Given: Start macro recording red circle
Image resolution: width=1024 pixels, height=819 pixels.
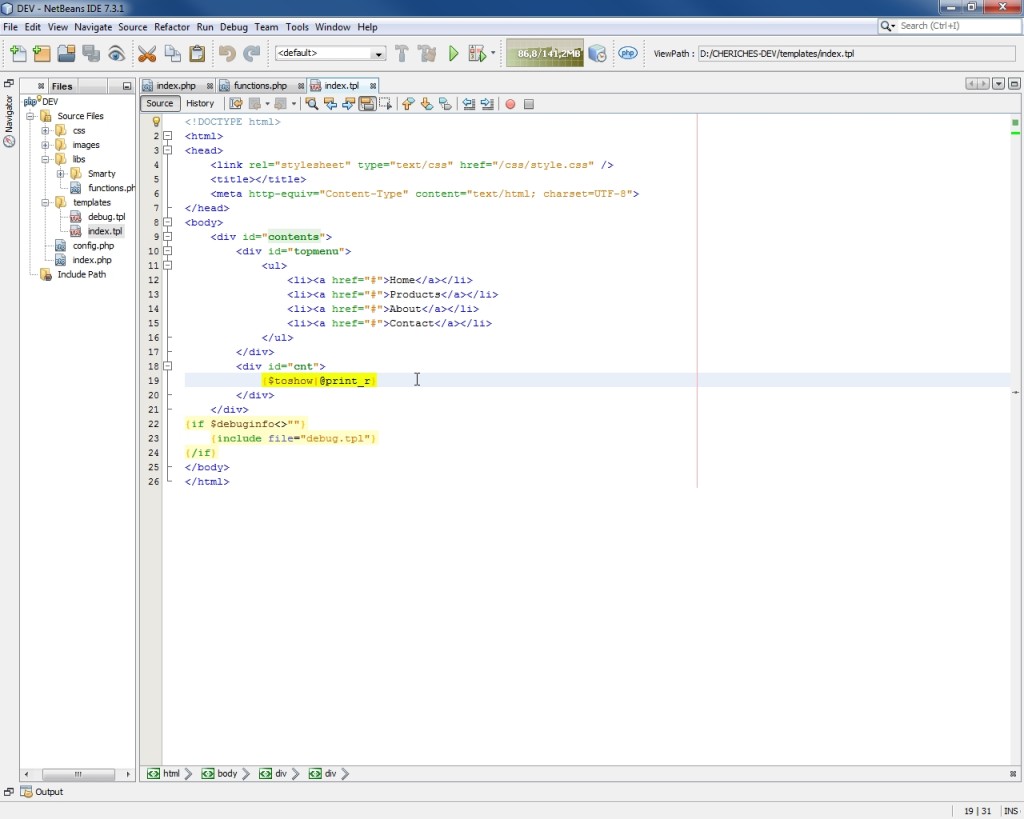Looking at the screenshot, I should pyautogui.click(x=511, y=104).
